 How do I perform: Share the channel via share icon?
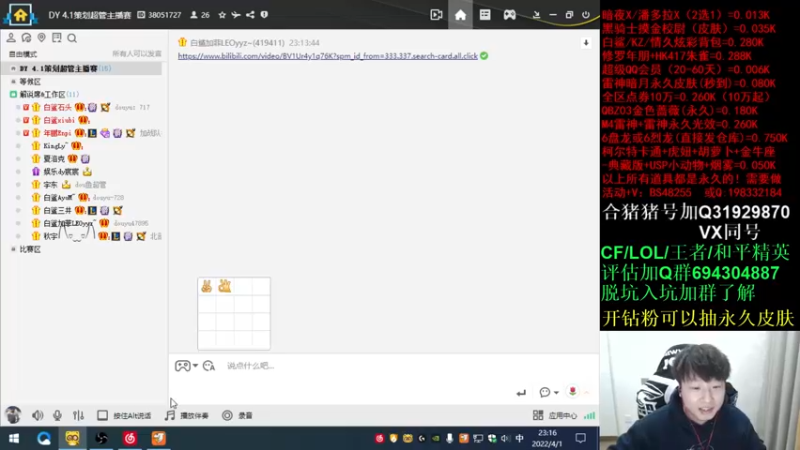pyautogui.click(x=250, y=15)
